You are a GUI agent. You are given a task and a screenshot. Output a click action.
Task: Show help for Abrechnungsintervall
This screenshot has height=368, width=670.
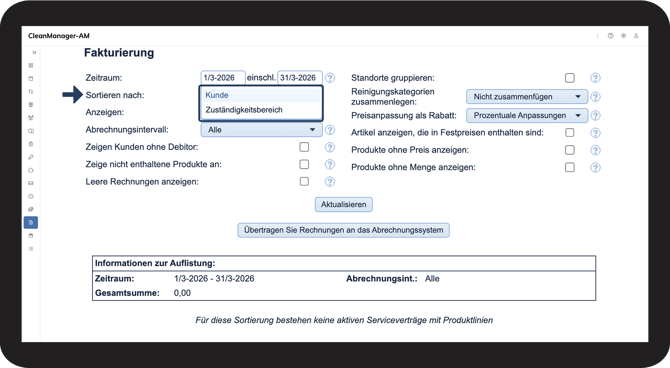(330, 130)
